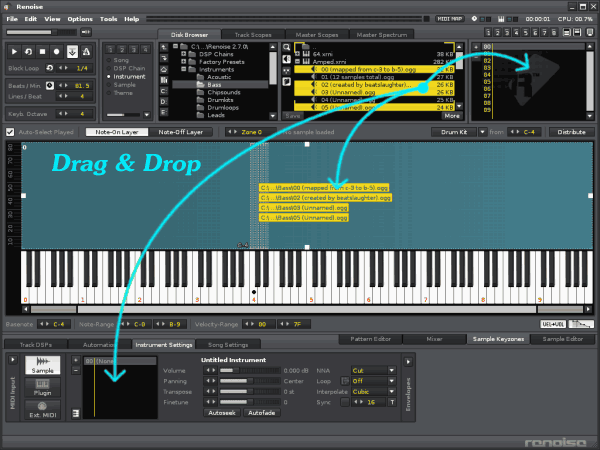
Task: Start playback with the Play button
Action: pyautogui.click(x=14, y=51)
